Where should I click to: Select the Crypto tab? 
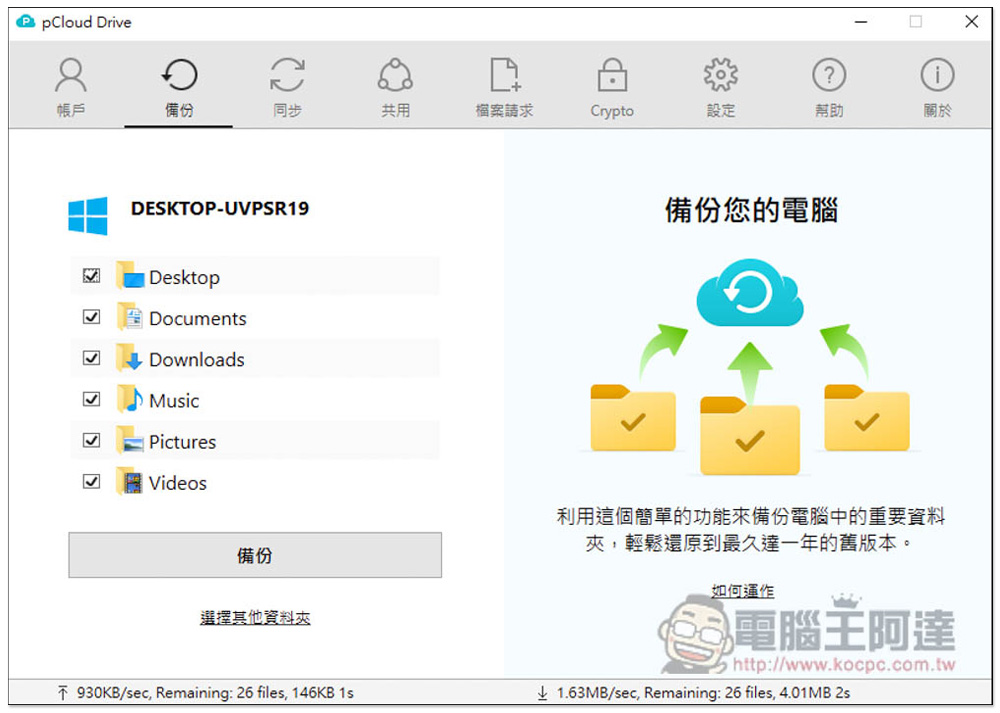pyautogui.click(x=612, y=87)
